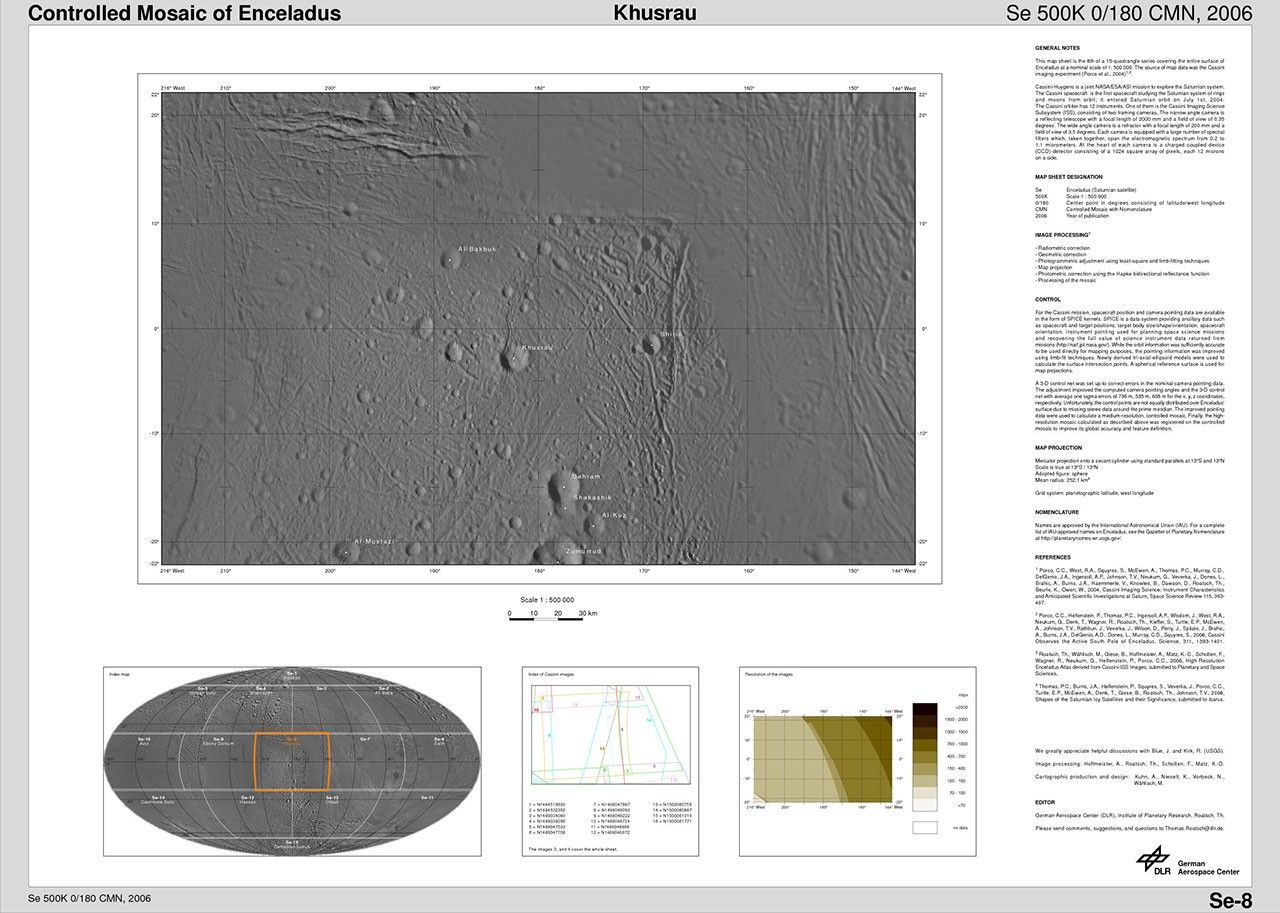Click the Shirin crater label
Viewport: 1280px width, 913px height.
point(671,335)
